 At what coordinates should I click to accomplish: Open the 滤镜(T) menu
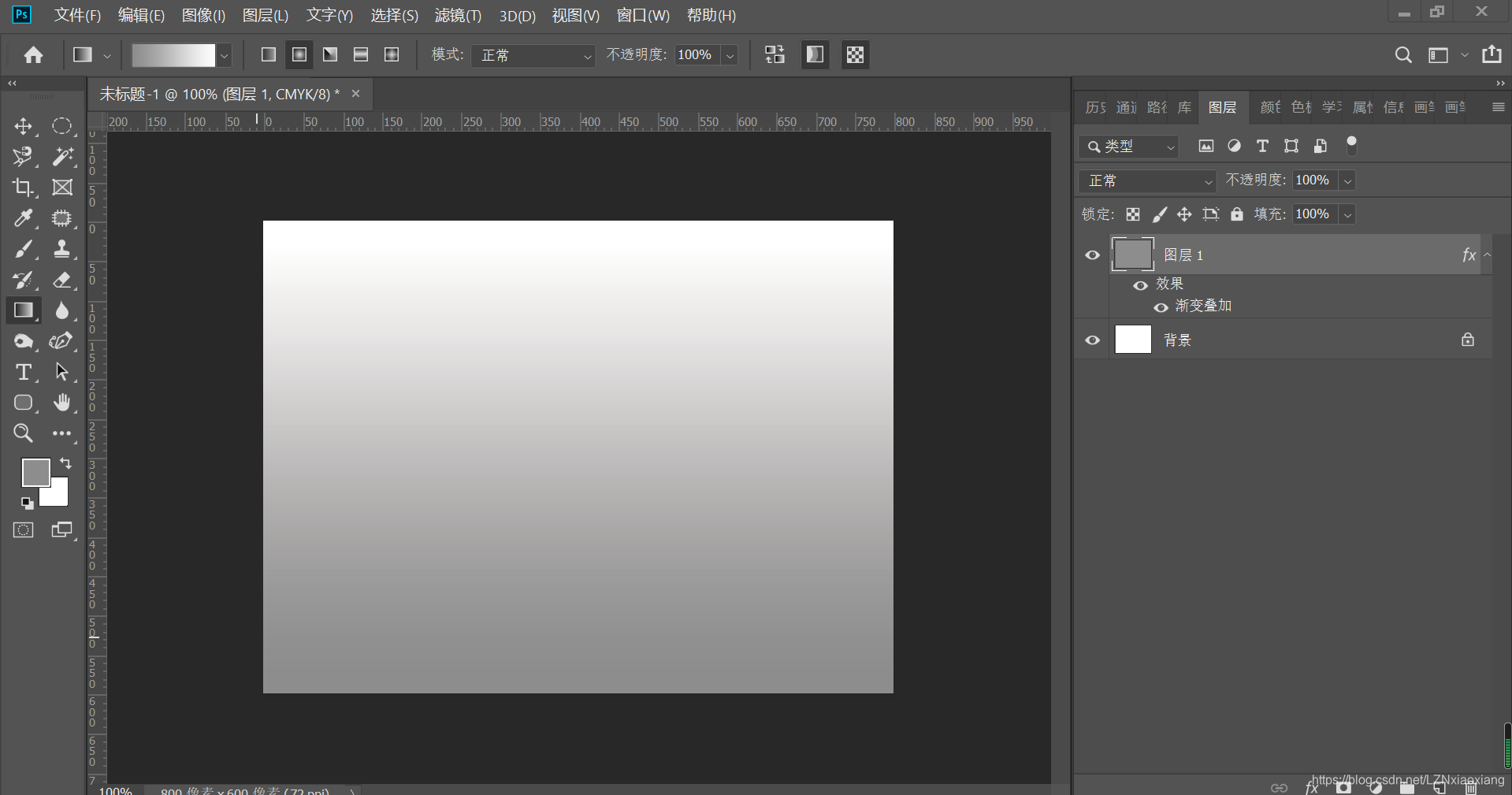[x=458, y=16]
